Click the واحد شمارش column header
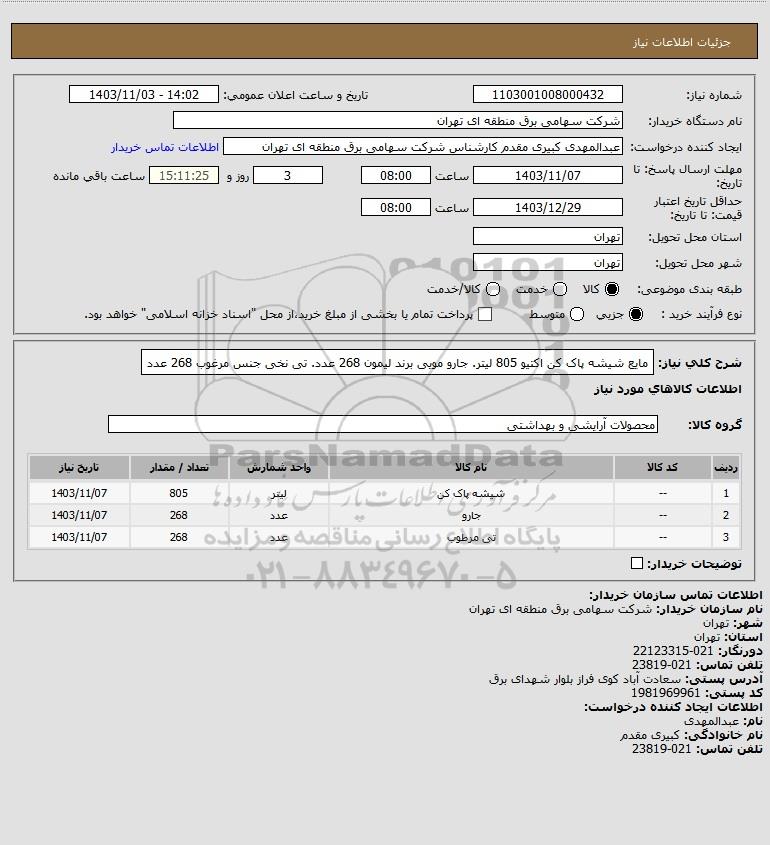This screenshot has width=770, height=845. point(279,467)
